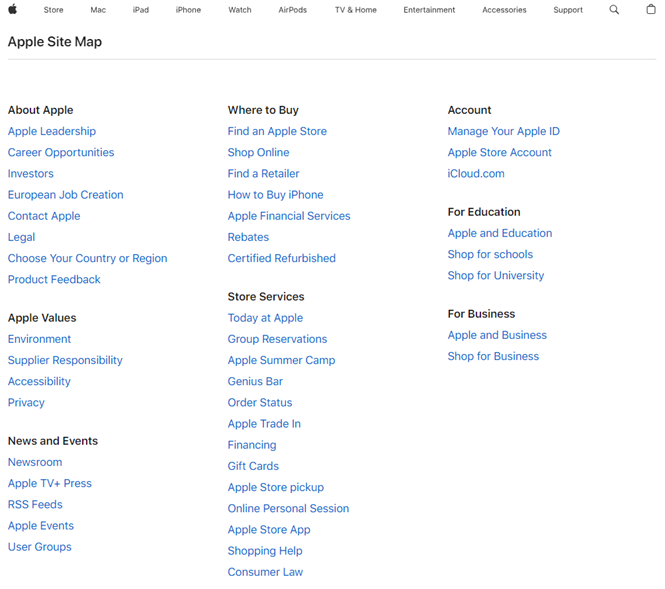Open Gift Cards link

click(x=253, y=466)
